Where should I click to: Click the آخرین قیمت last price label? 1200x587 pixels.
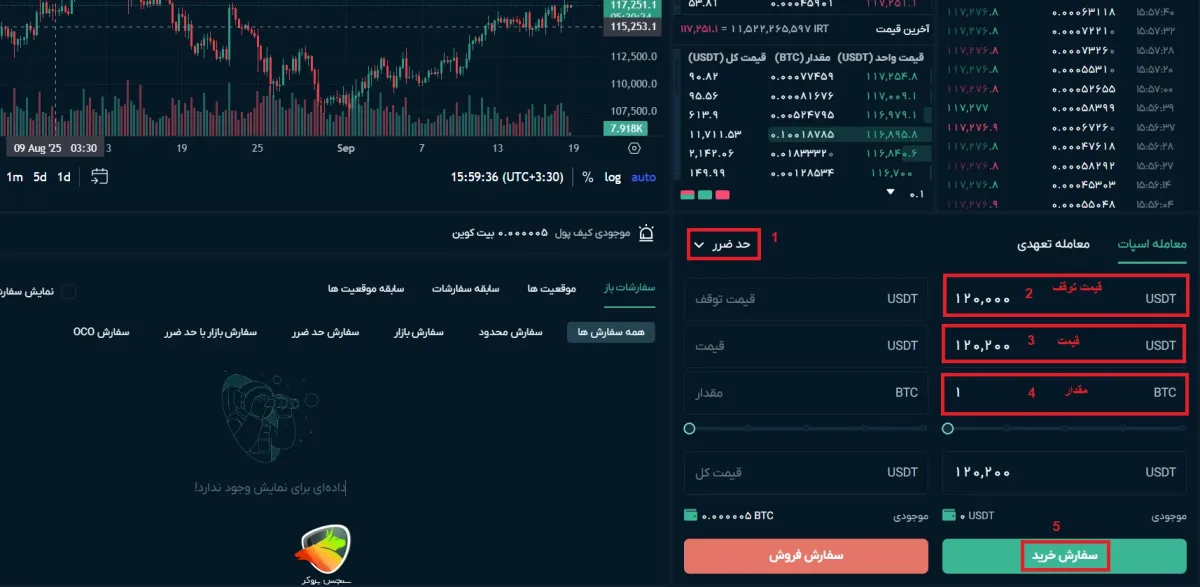pyautogui.click(x=902, y=30)
